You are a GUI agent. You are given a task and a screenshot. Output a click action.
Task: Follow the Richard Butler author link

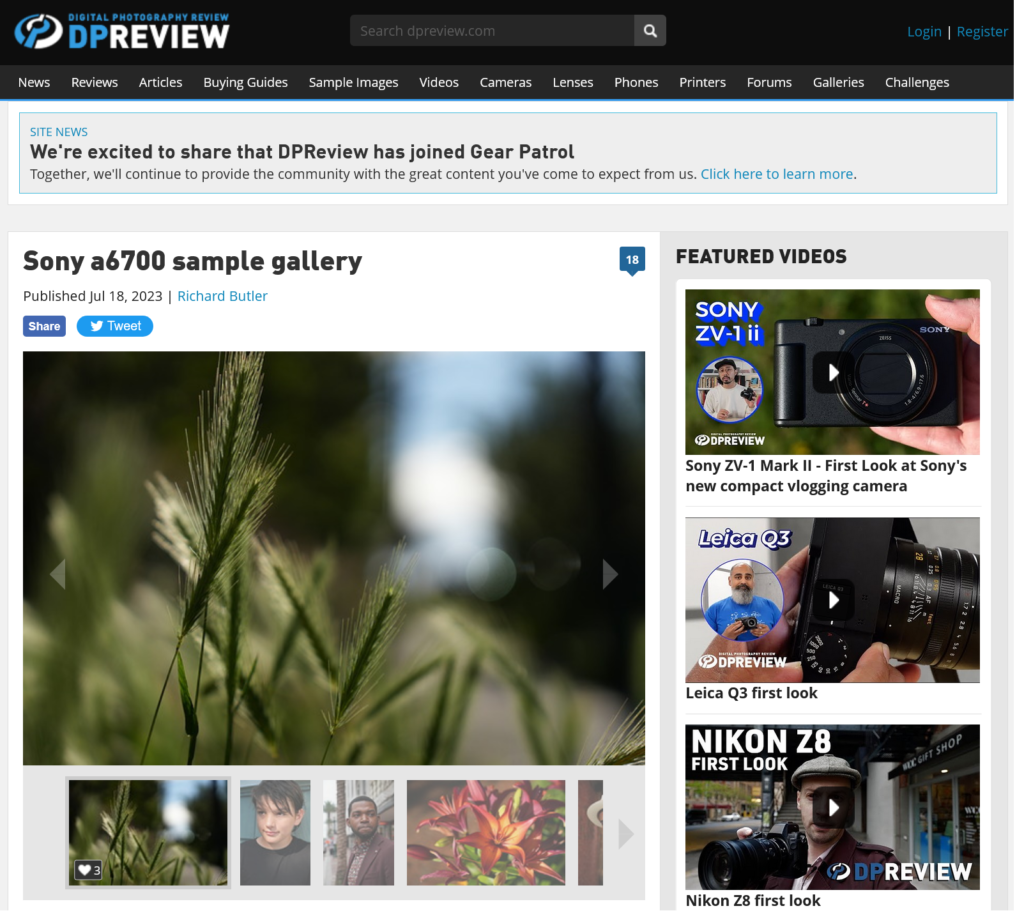point(222,296)
